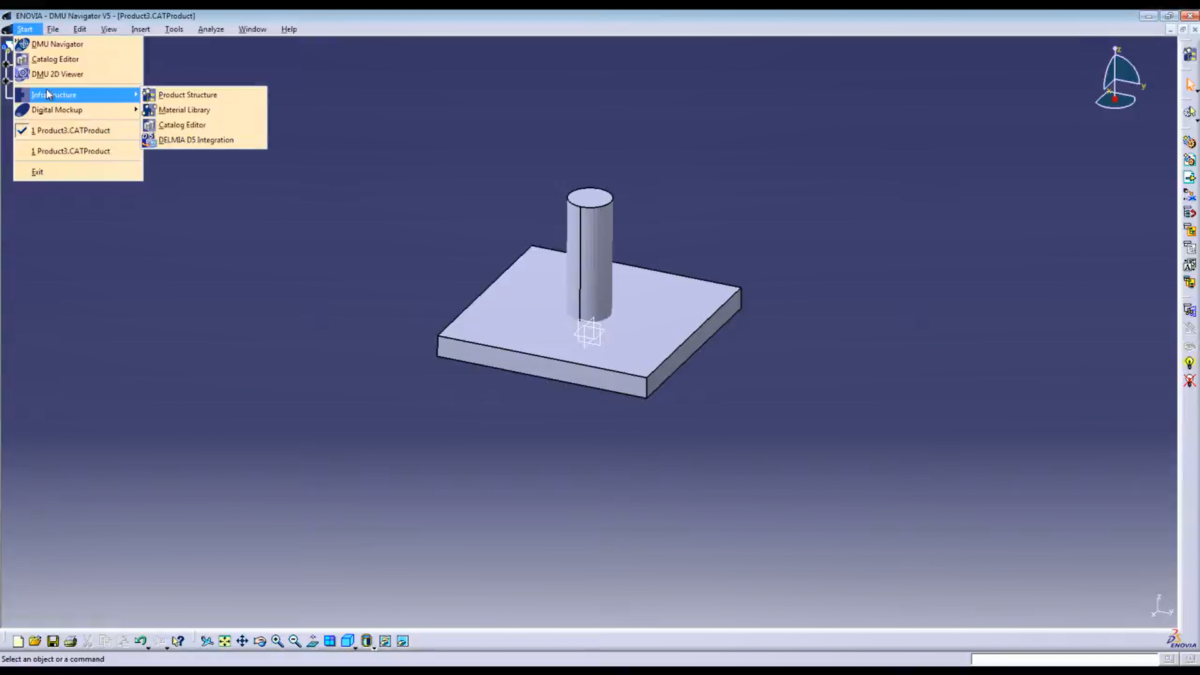Click the What's This help icon

178,641
